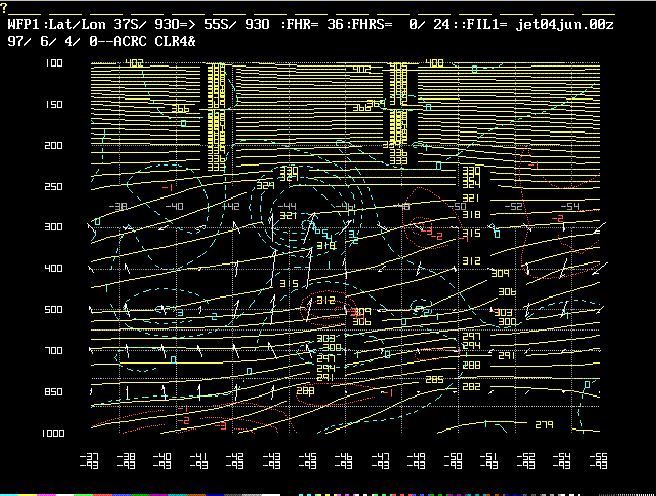
Task: Click the 500 pressure level label
Action: tap(54, 309)
